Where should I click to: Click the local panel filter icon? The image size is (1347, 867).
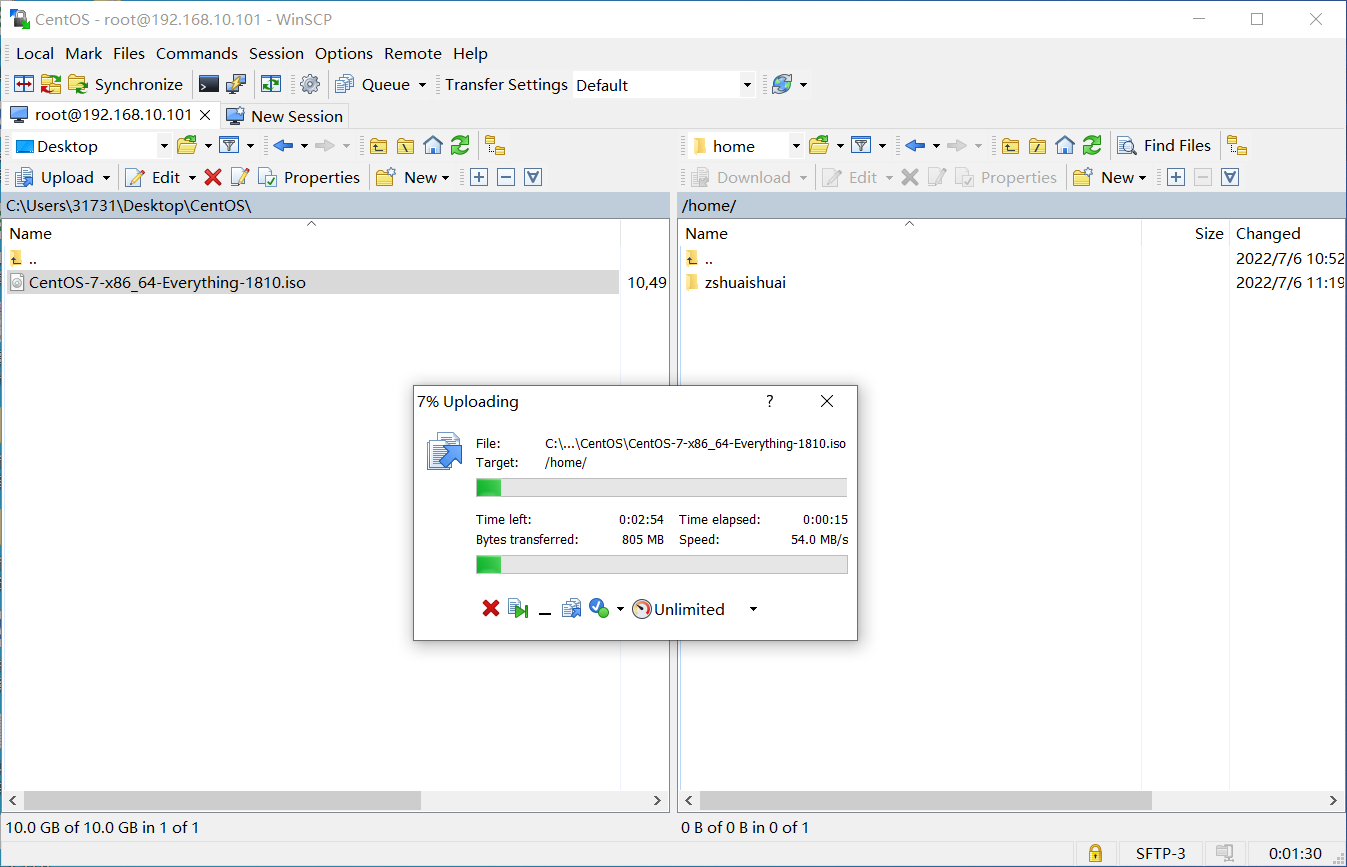pyautogui.click(x=230, y=146)
